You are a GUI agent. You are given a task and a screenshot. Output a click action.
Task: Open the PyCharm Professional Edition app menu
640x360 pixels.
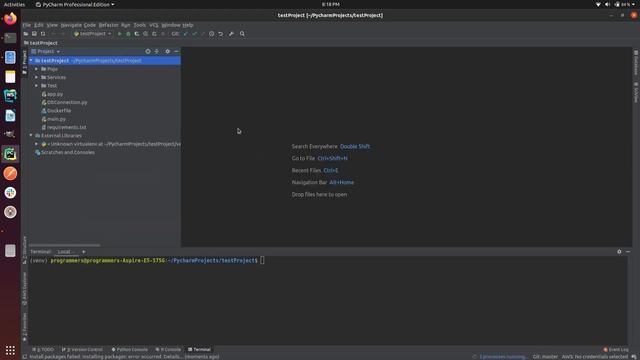coord(75,4)
